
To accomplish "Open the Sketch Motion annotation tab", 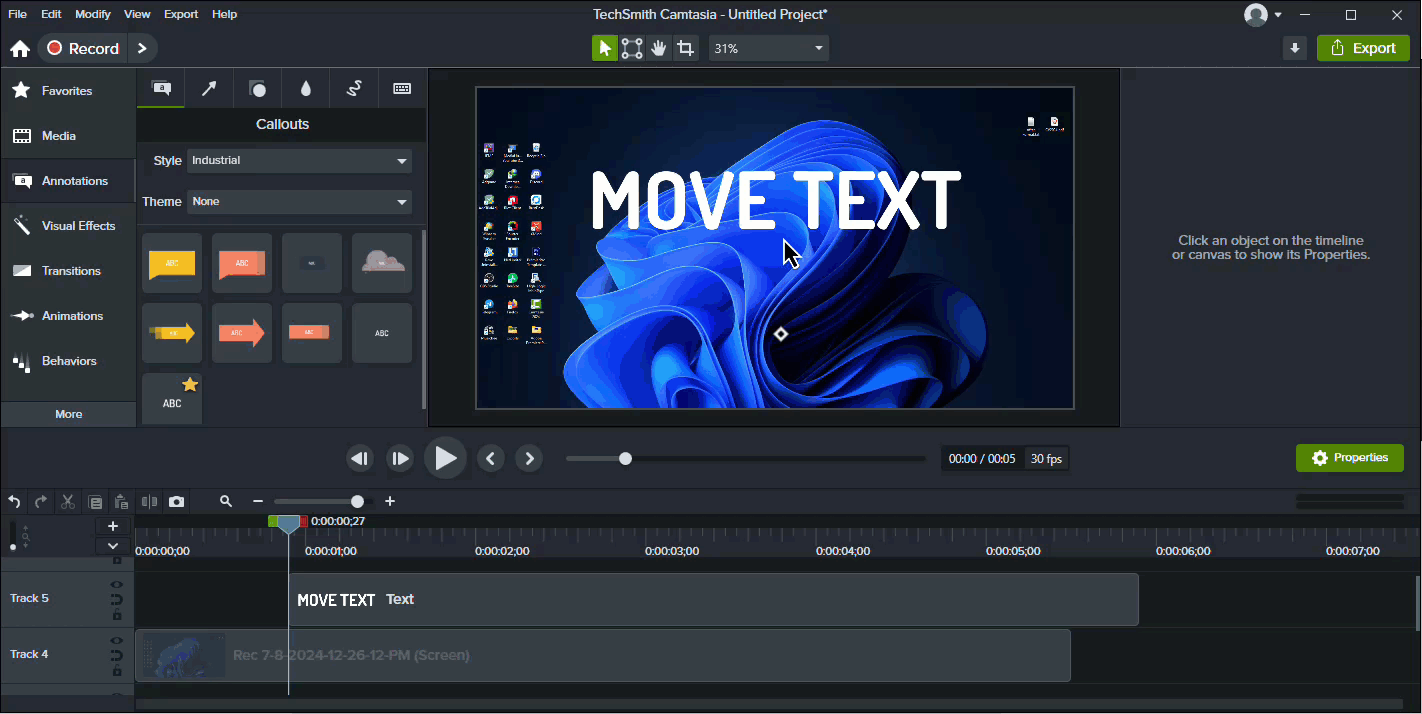I will click(x=354, y=89).
